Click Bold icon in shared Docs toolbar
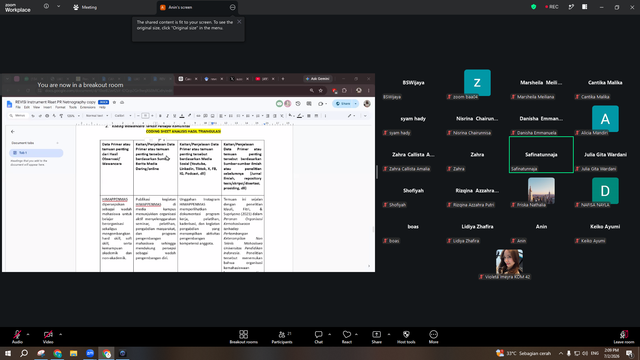 (160, 116)
